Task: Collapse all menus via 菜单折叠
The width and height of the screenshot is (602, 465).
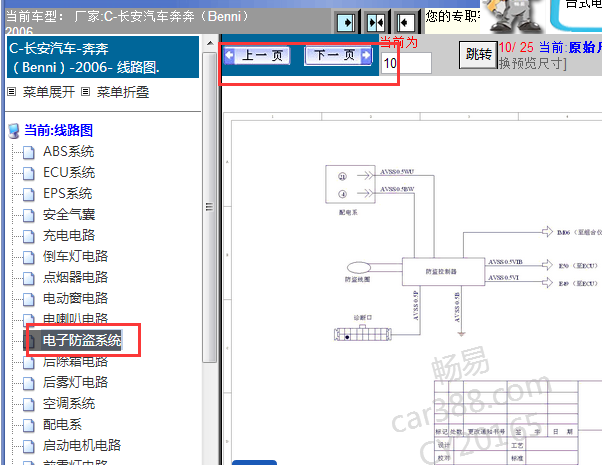Action: point(122,92)
